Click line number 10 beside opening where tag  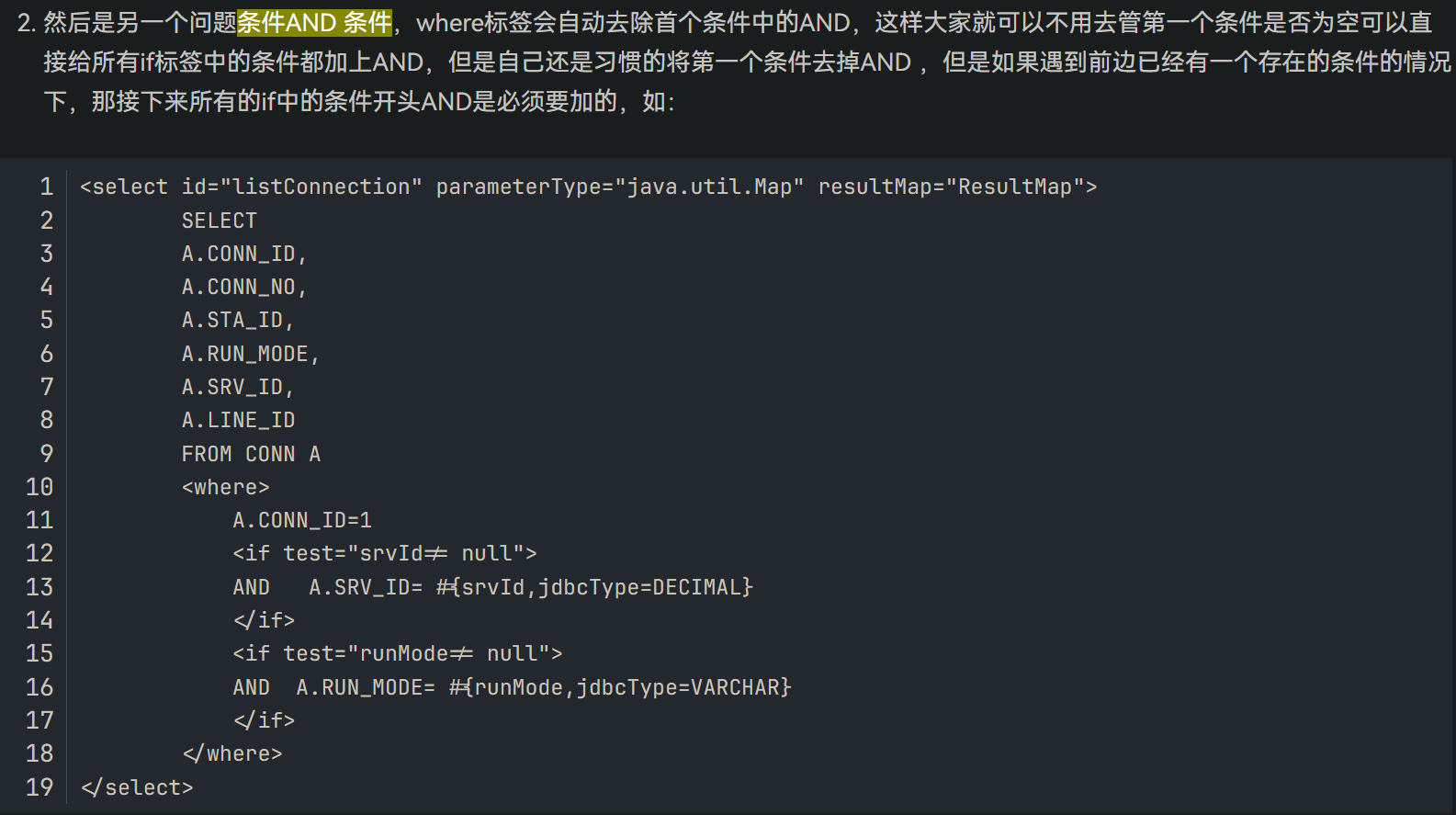point(40,487)
